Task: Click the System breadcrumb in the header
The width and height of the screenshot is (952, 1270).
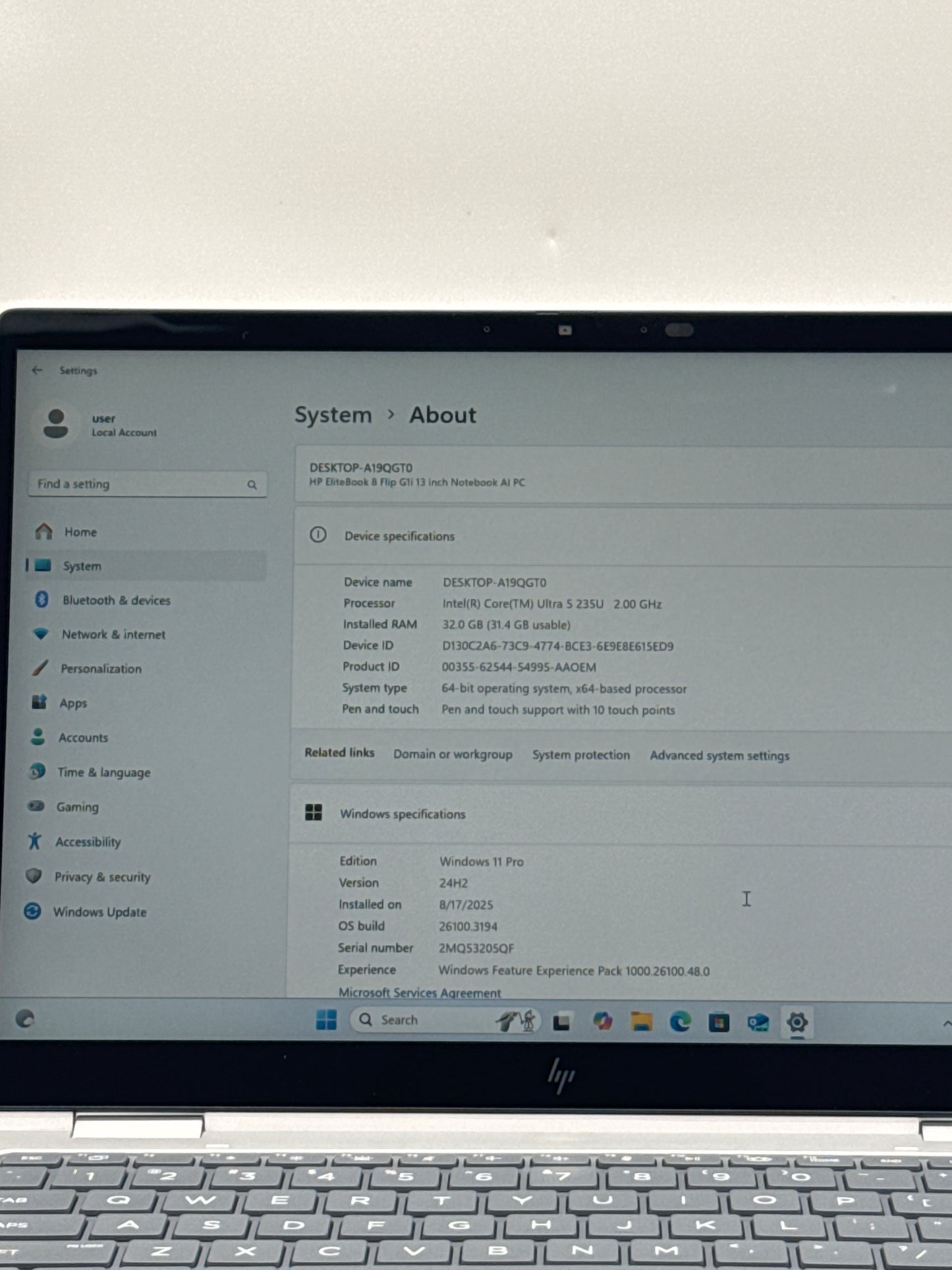Action: (x=333, y=415)
